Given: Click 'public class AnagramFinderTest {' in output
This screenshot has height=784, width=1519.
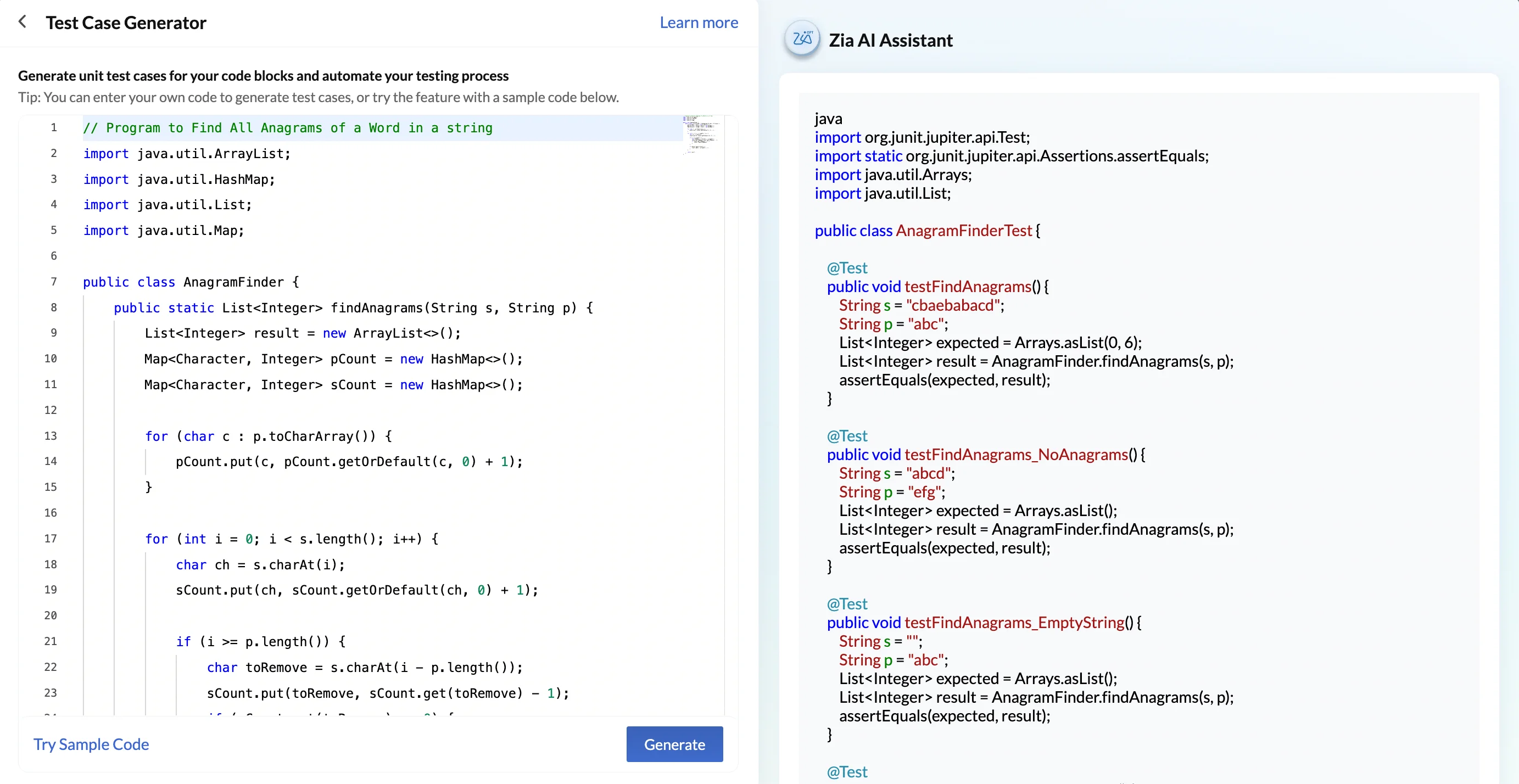Looking at the screenshot, I should [x=927, y=231].
